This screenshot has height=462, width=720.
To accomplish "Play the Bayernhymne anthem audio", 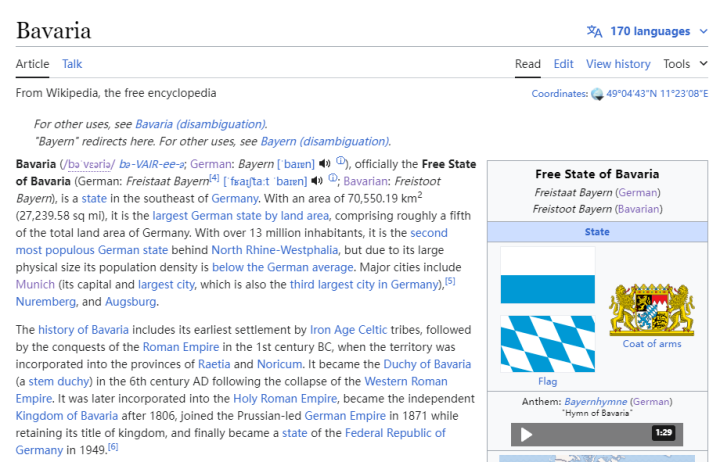I will point(527,434).
